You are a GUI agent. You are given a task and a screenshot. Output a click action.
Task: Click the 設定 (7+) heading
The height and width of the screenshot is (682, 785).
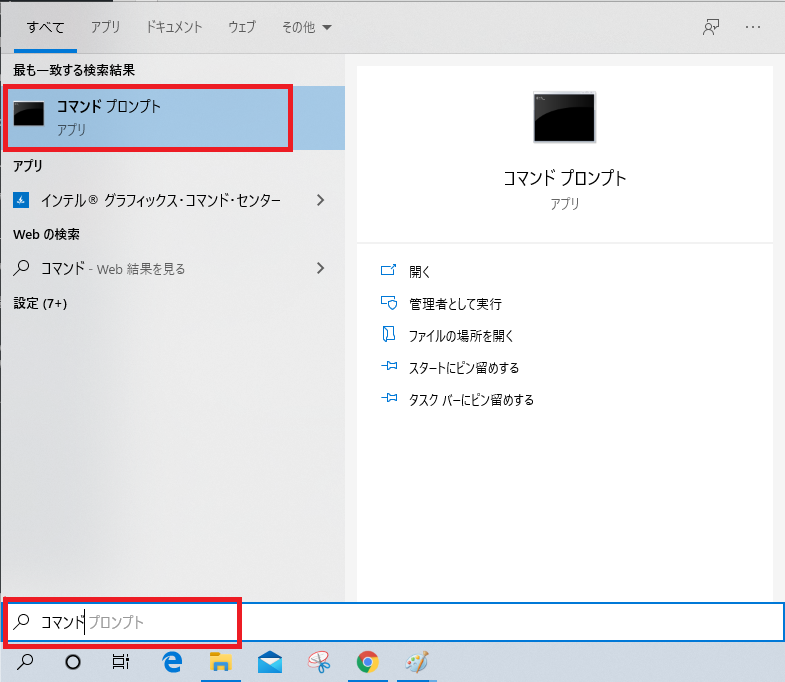pyautogui.click(x=40, y=303)
